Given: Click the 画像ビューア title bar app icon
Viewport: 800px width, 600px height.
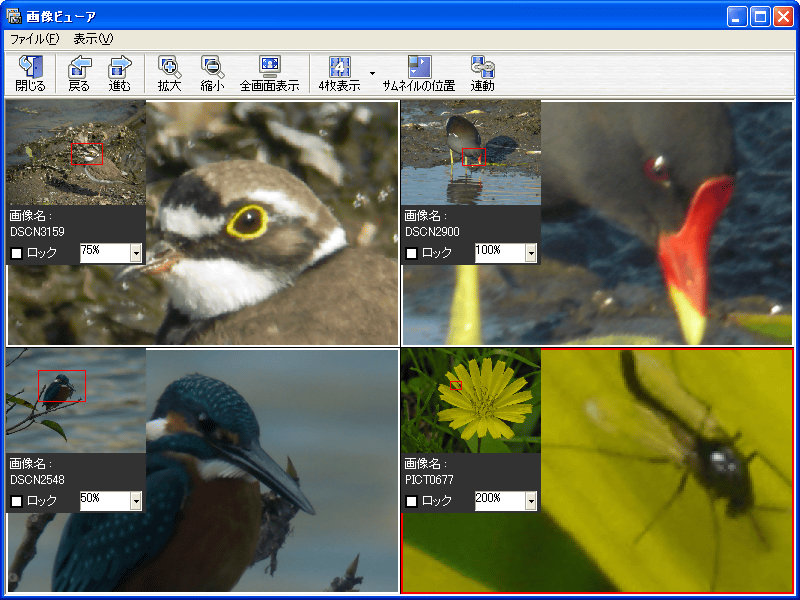Looking at the screenshot, I should 14,16.
